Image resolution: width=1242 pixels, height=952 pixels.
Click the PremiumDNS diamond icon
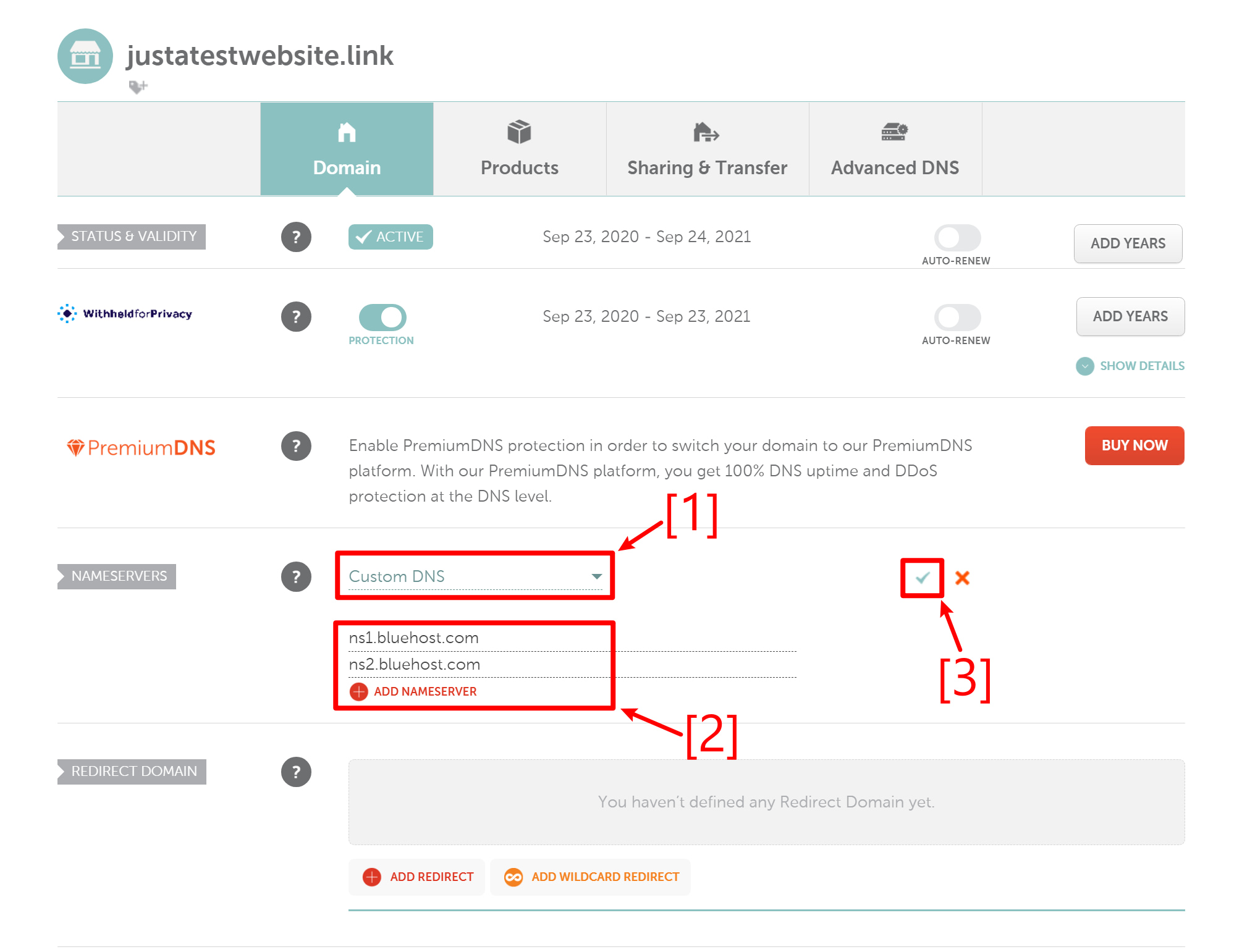tap(75, 447)
